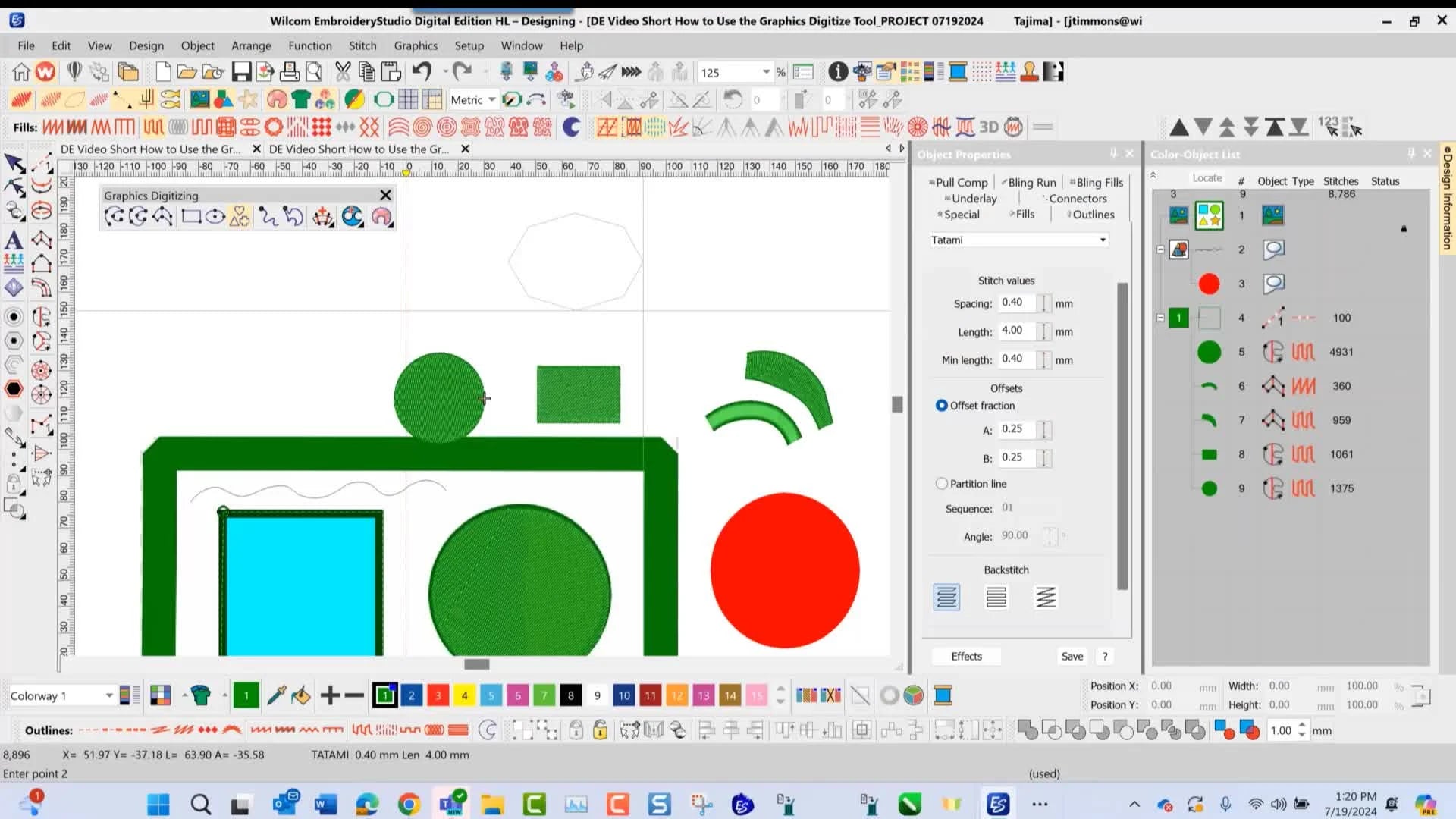Open the Stitch menu
Screen dimensions: 1456x819
[362, 45]
